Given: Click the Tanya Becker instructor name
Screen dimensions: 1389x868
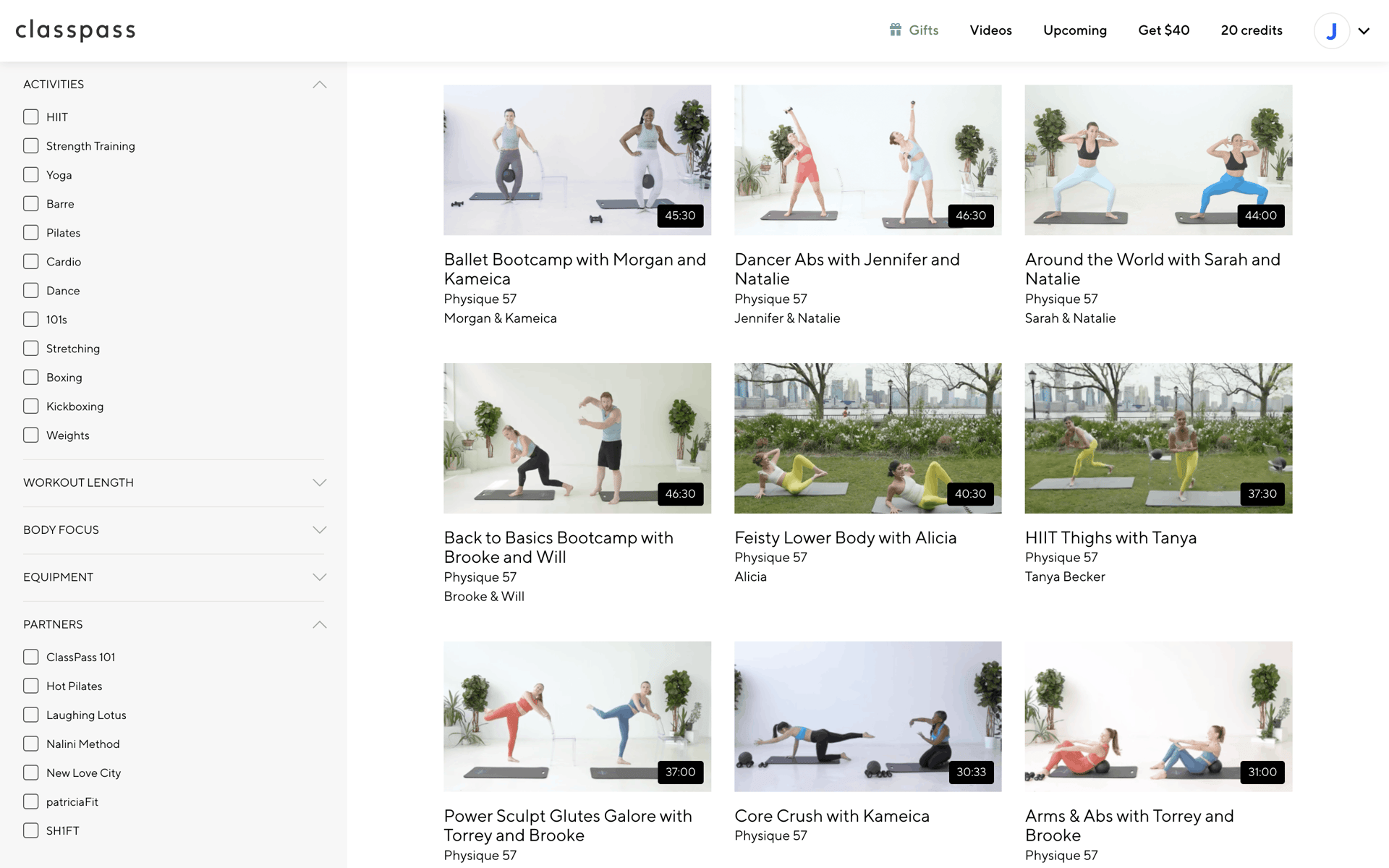Looking at the screenshot, I should point(1065,577).
